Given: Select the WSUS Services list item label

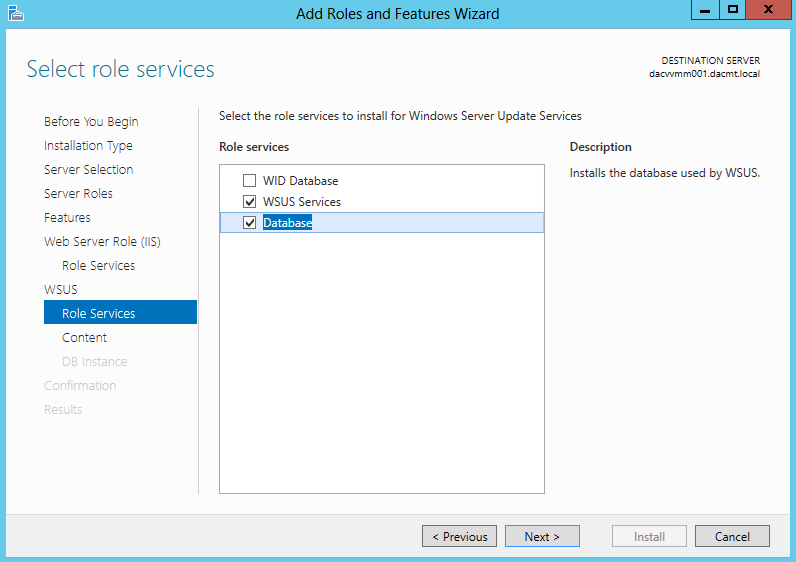Looking at the screenshot, I should click(x=302, y=202).
